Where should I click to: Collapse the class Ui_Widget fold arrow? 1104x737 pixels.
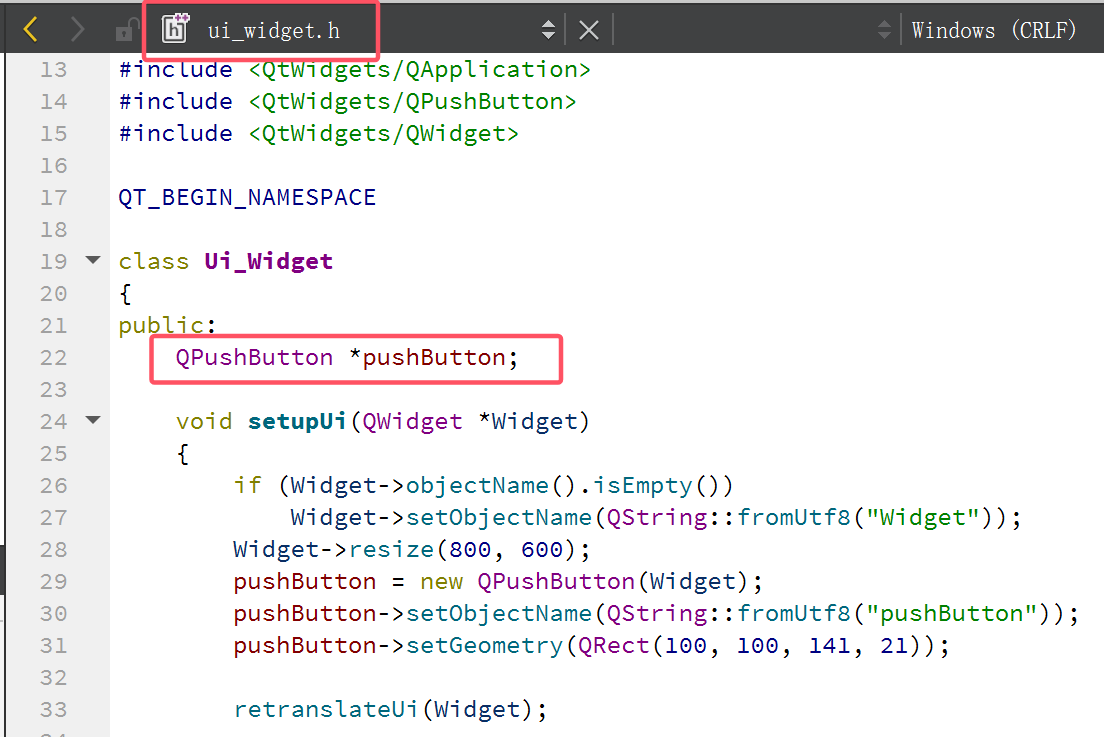point(93,260)
